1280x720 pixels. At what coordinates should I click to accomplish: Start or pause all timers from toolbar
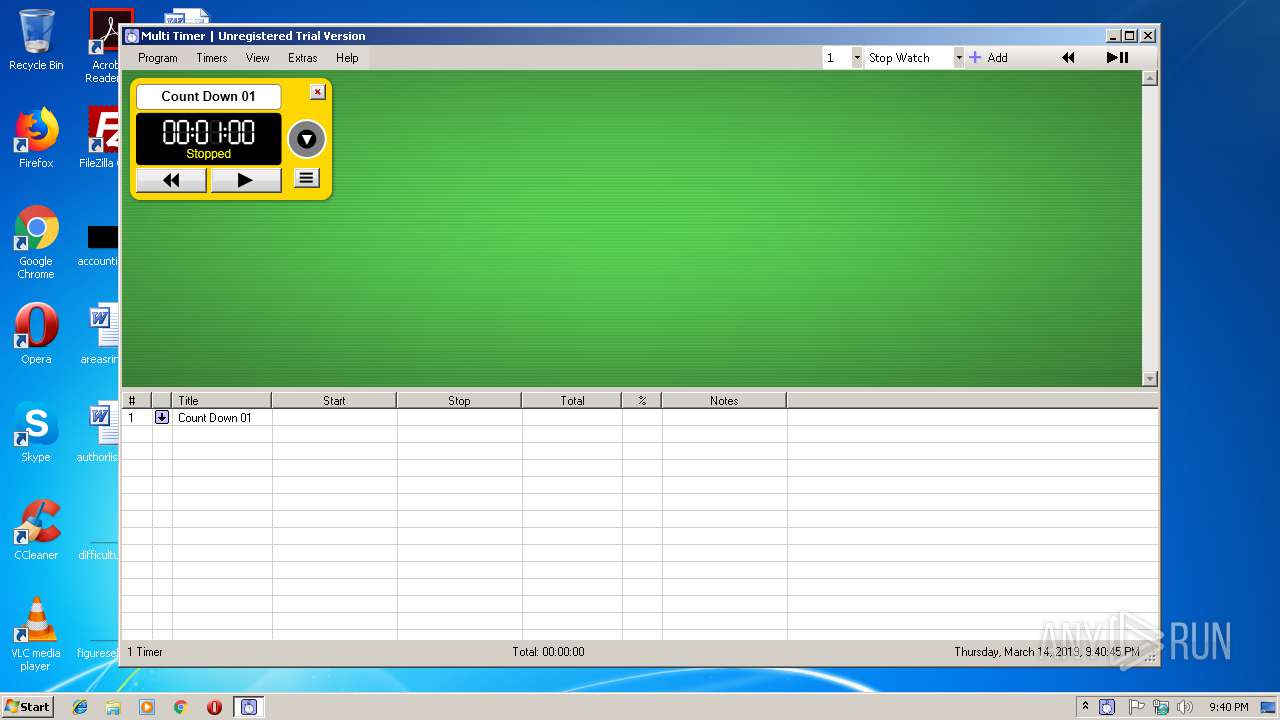pyautogui.click(x=1117, y=58)
